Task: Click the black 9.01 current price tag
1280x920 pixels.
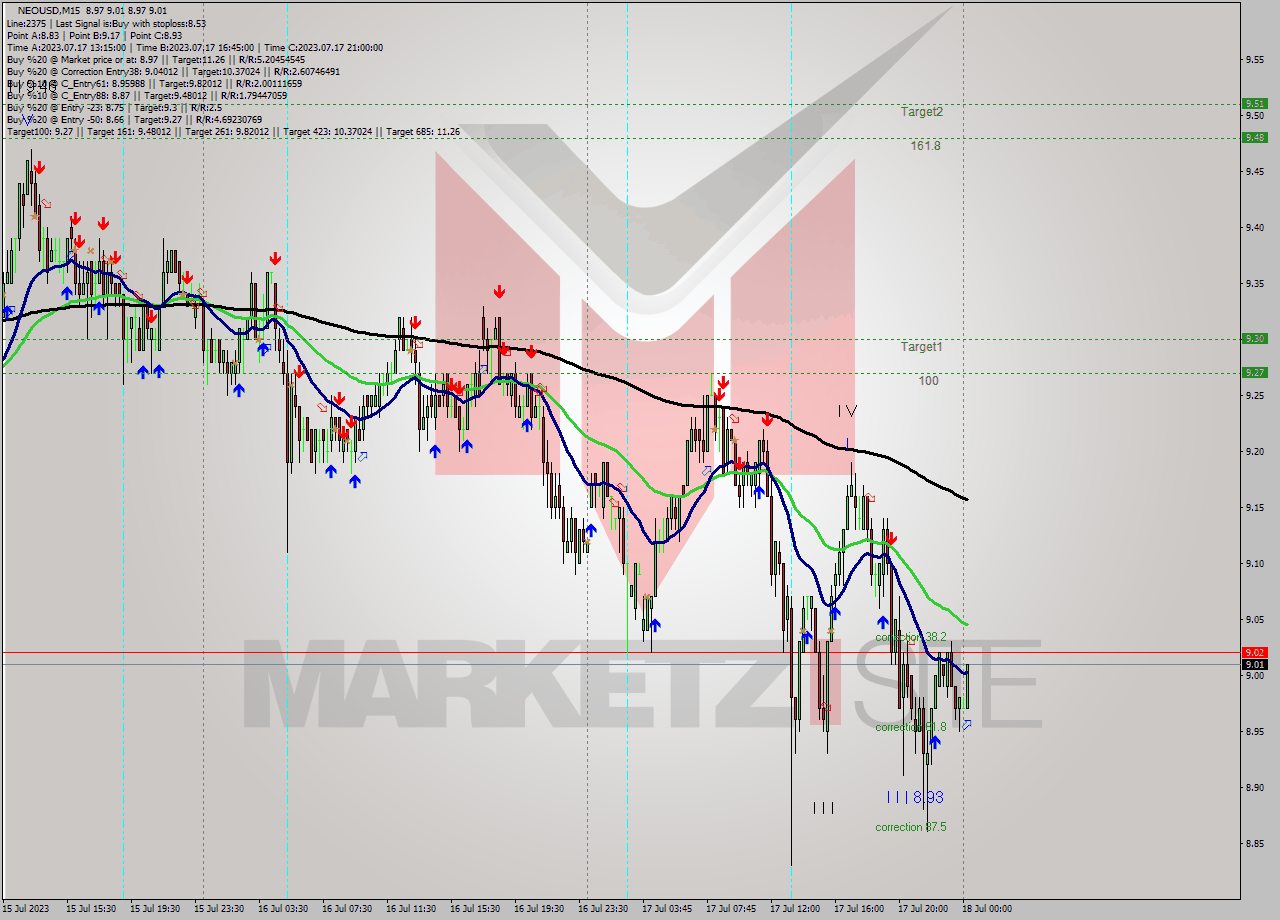Action: pos(1255,664)
